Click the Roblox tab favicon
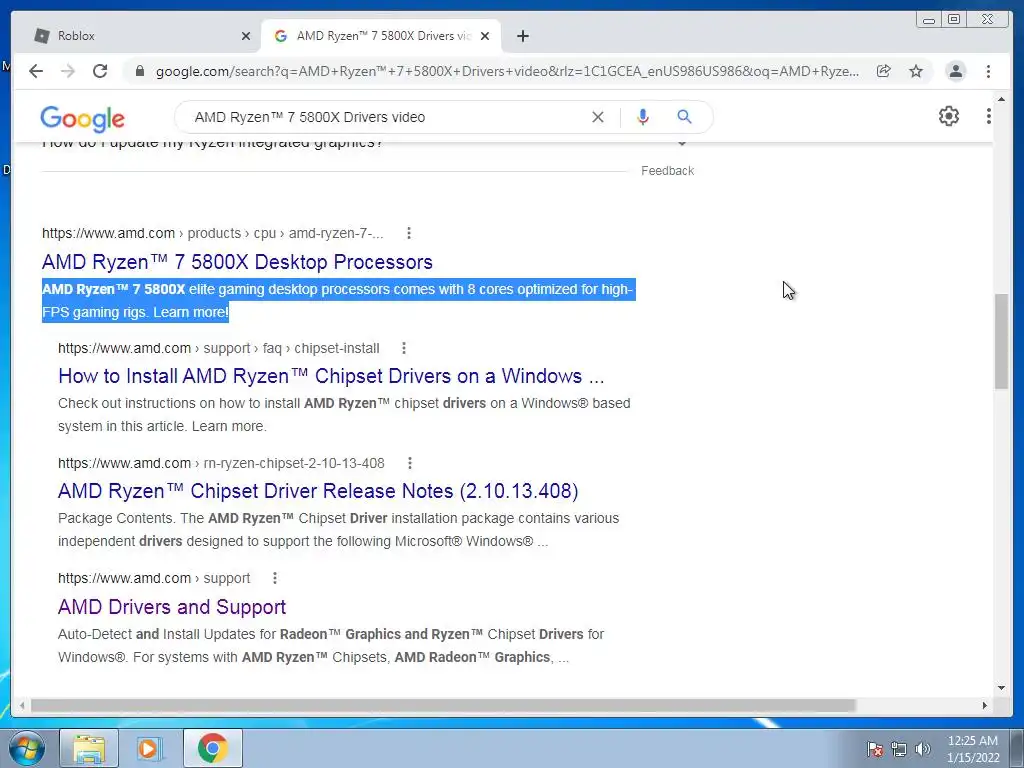This screenshot has height=768, width=1024. 42,36
